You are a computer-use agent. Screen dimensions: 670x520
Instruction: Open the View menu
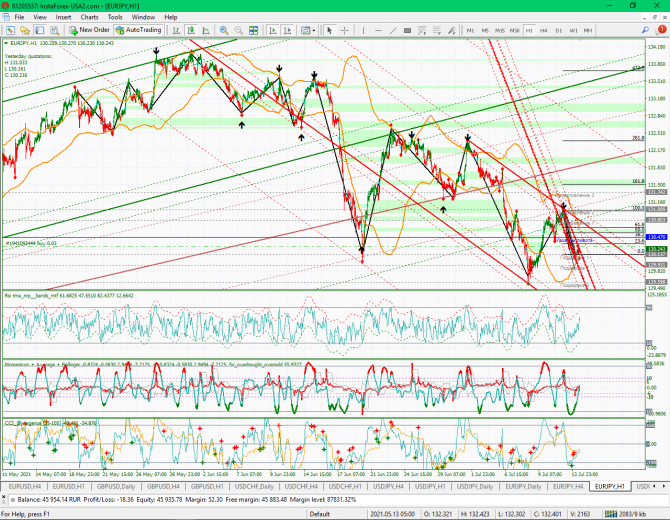pyautogui.click(x=40, y=17)
